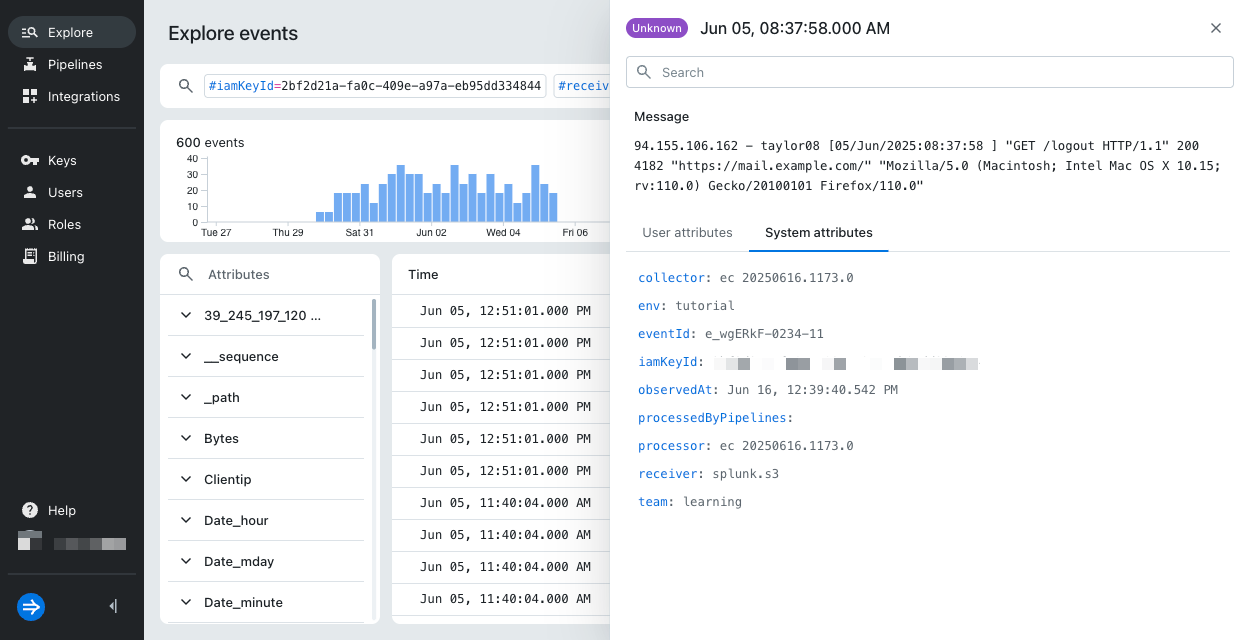The image size is (1250, 640).
Task: Click the attributes list scrollbar
Action: (x=374, y=323)
